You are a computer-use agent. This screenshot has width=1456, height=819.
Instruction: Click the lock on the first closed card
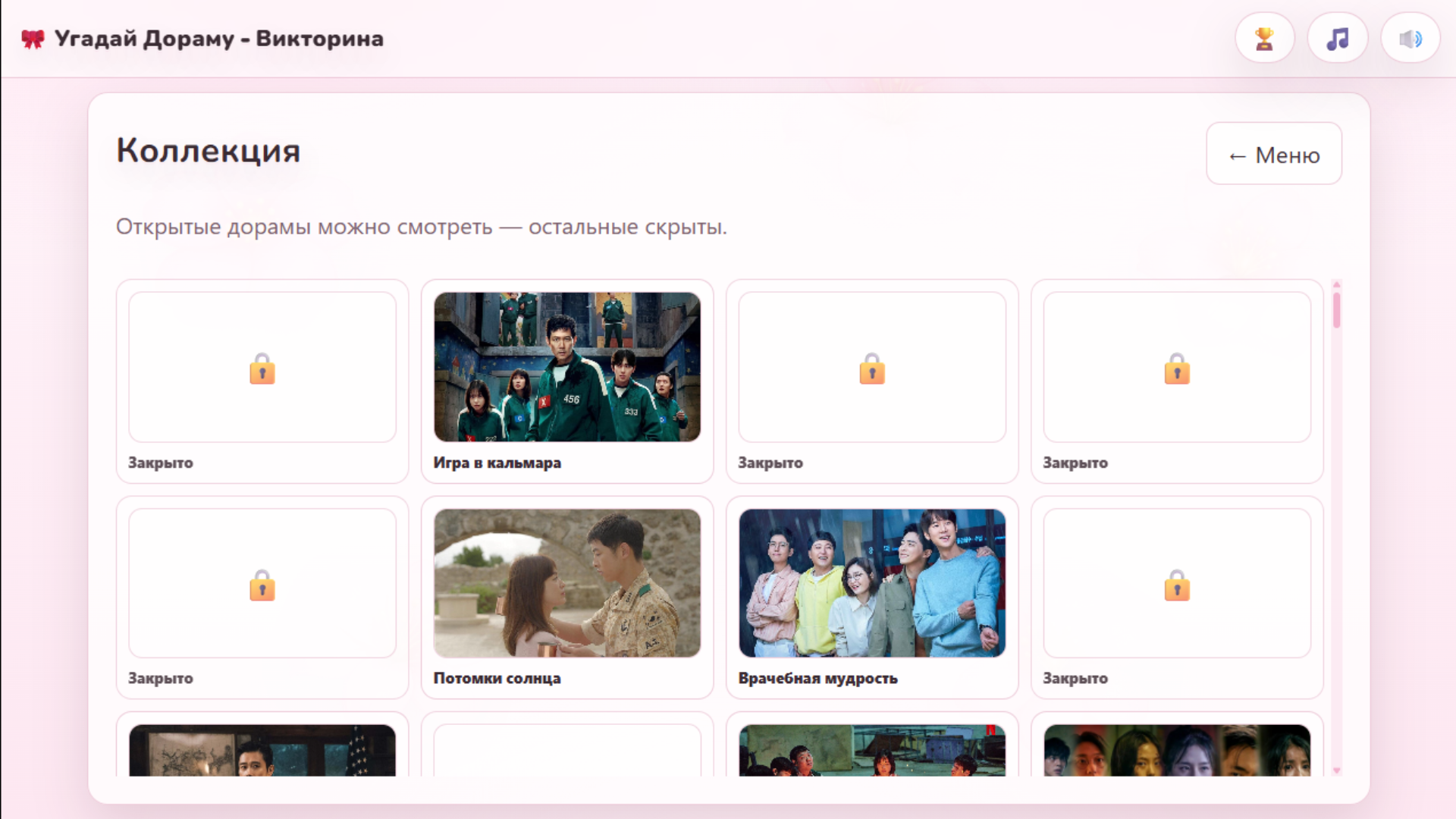[262, 369]
